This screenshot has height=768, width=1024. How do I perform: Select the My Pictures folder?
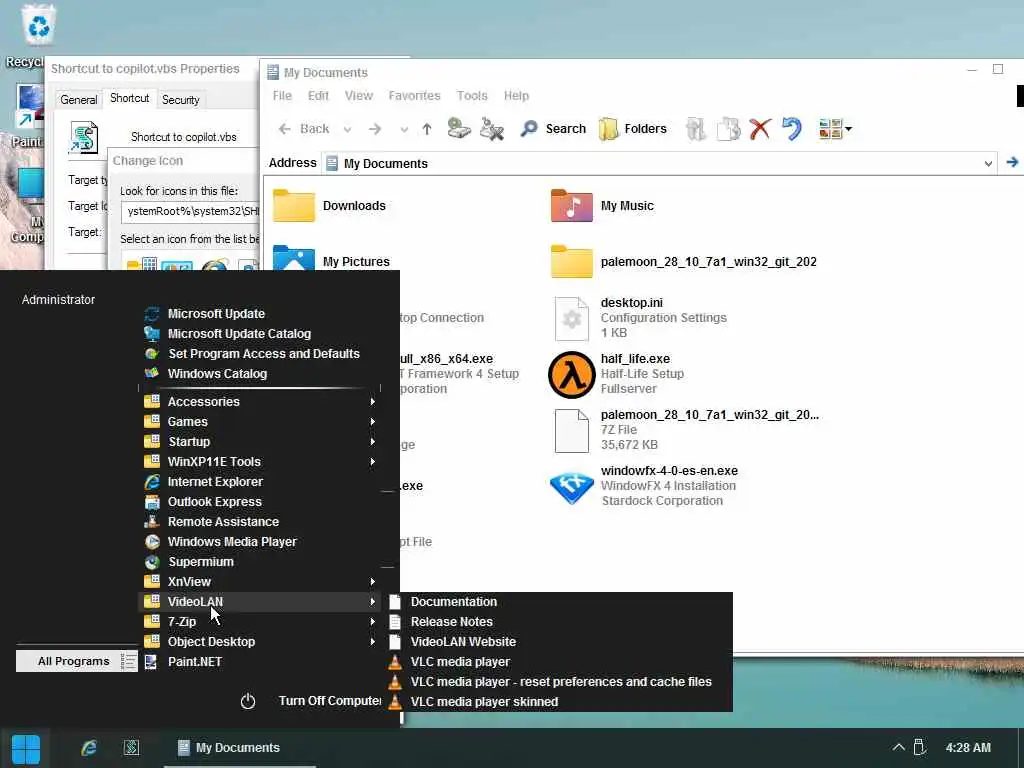[331, 261]
